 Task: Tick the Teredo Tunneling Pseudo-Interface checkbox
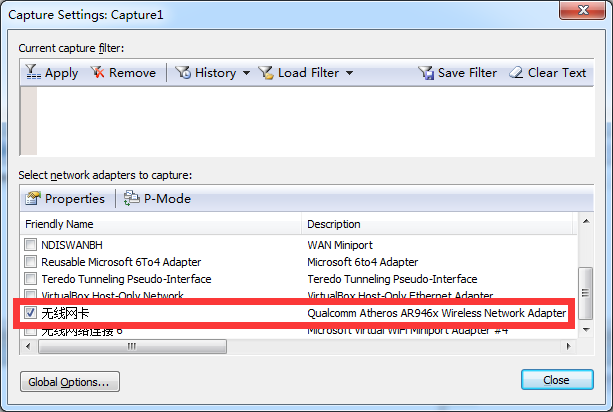30,279
